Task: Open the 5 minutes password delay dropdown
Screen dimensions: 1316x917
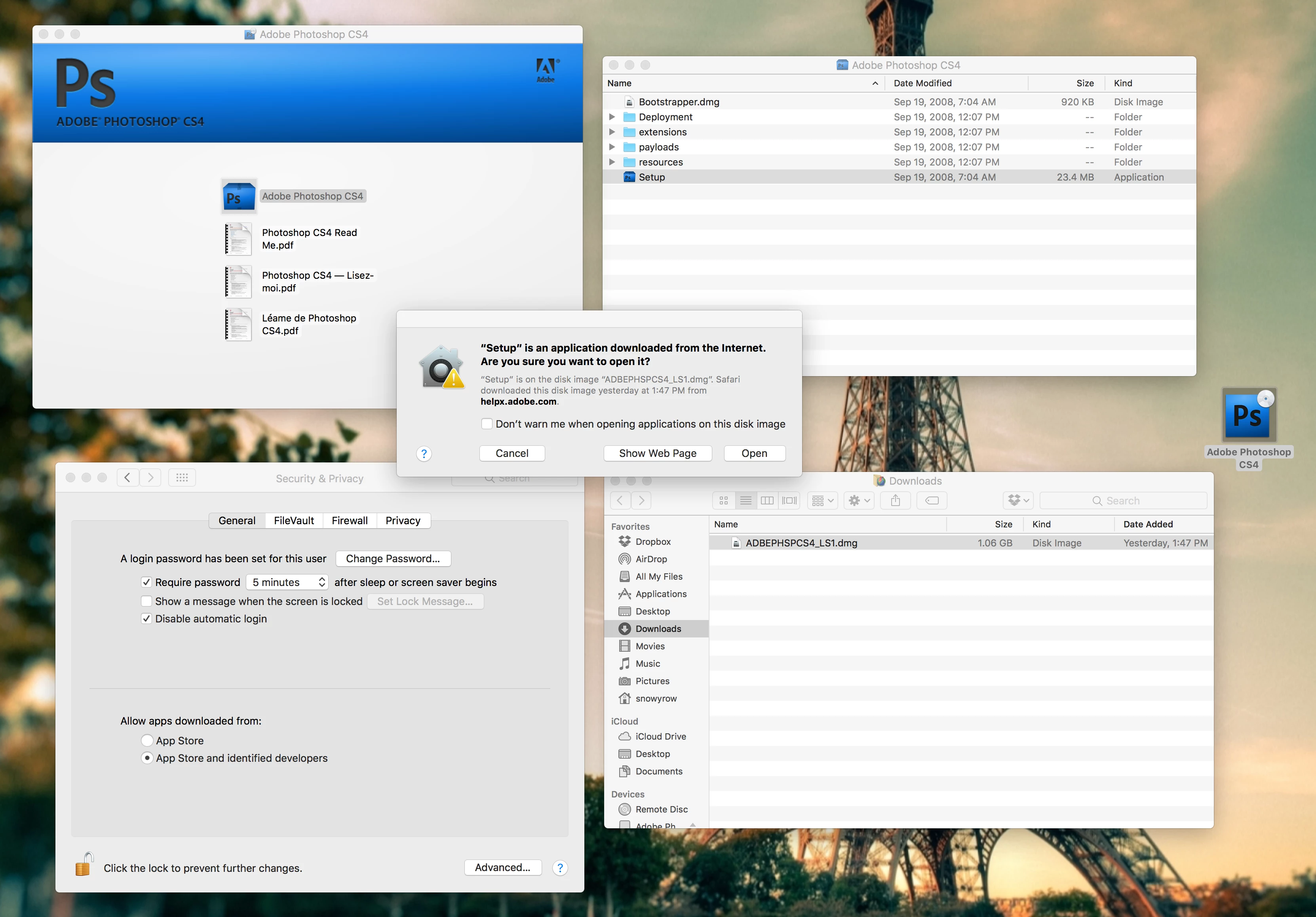Action: click(288, 582)
